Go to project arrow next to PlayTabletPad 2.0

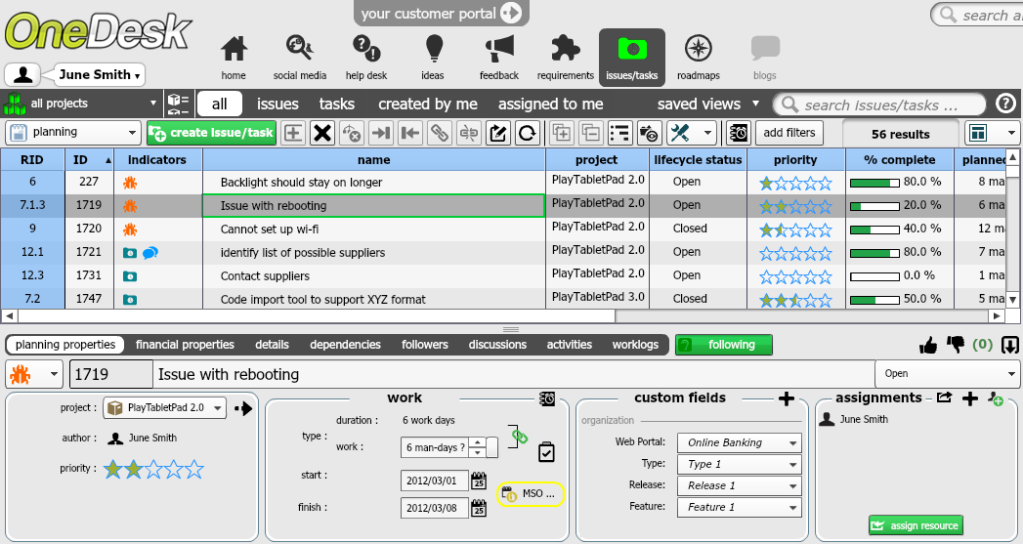pyautogui.click(x=243, y=408)
